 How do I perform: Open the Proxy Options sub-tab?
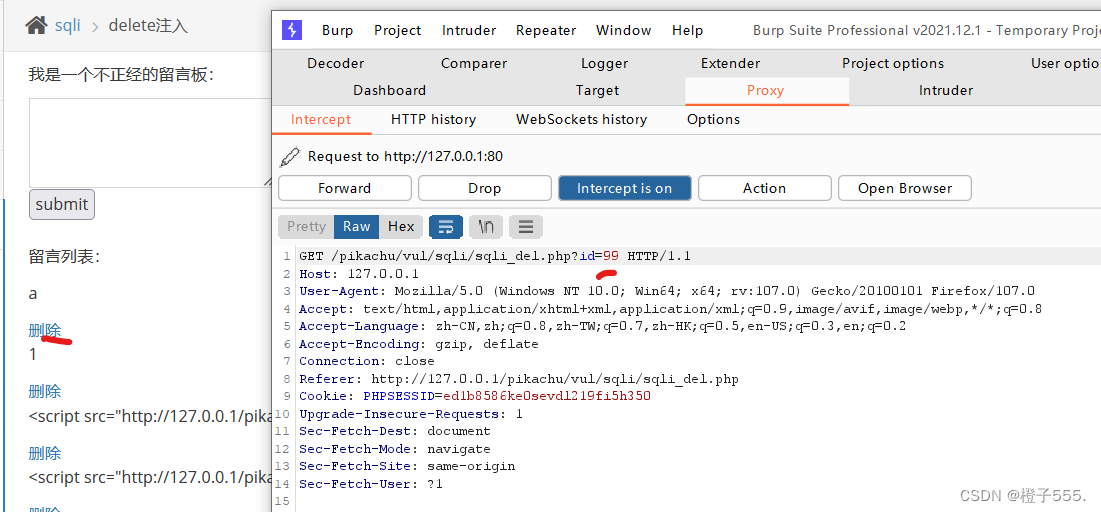713,119
